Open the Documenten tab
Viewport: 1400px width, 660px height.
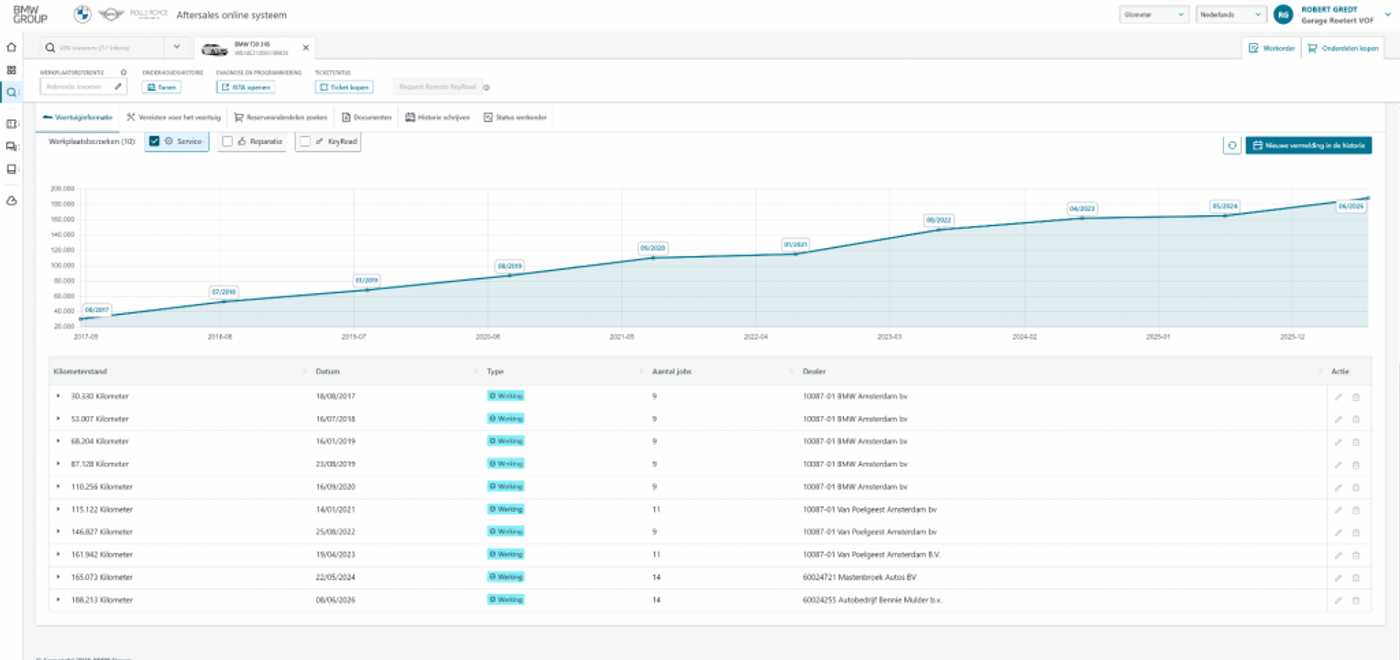point(366,117)
